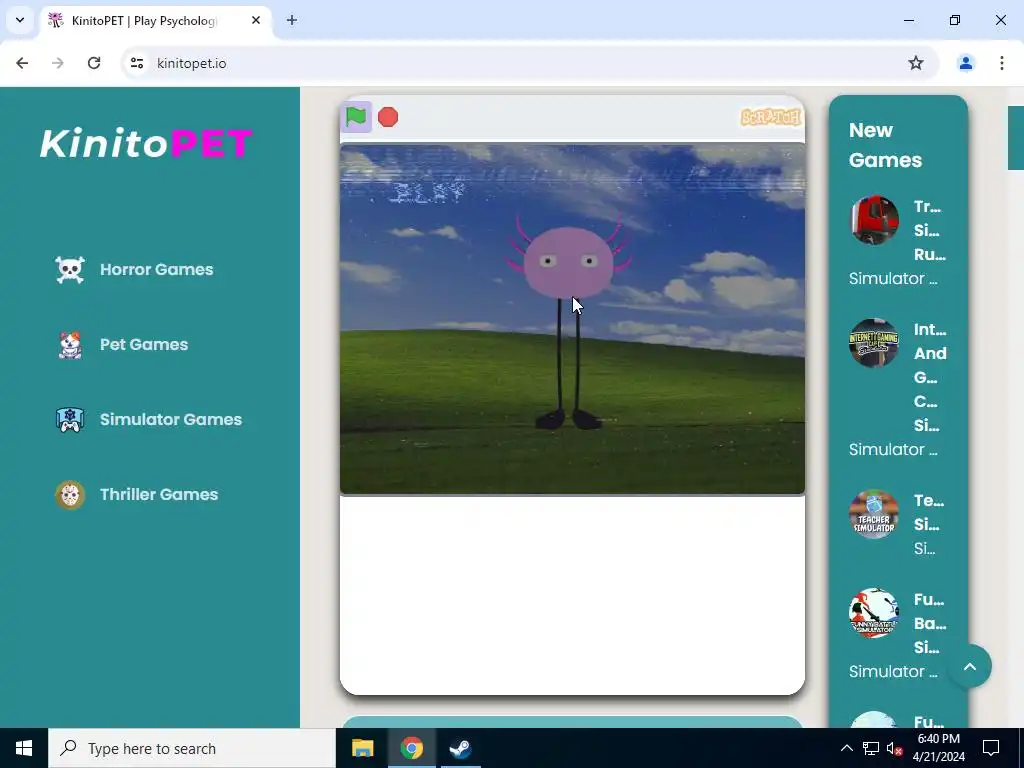Click the New Games heading
The height and width of the screenshot is (768, 1024).
(x=886, y=145)
